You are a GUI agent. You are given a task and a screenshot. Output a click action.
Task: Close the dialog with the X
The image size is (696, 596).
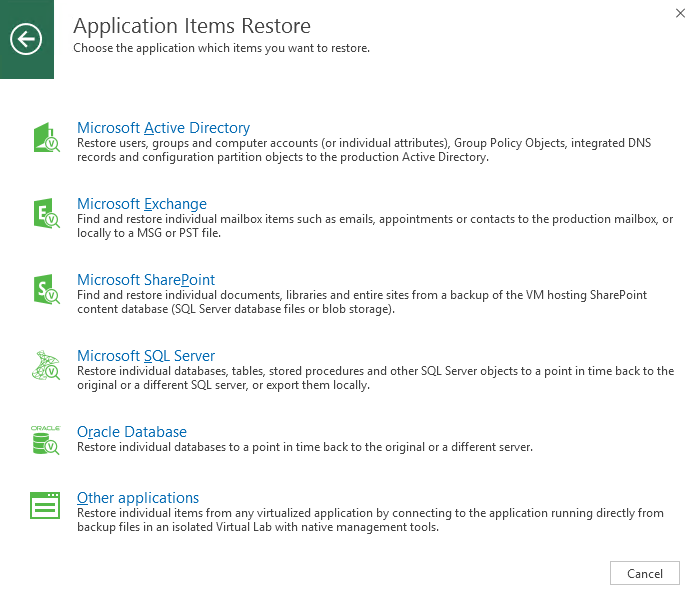click(x=680, y=13)
